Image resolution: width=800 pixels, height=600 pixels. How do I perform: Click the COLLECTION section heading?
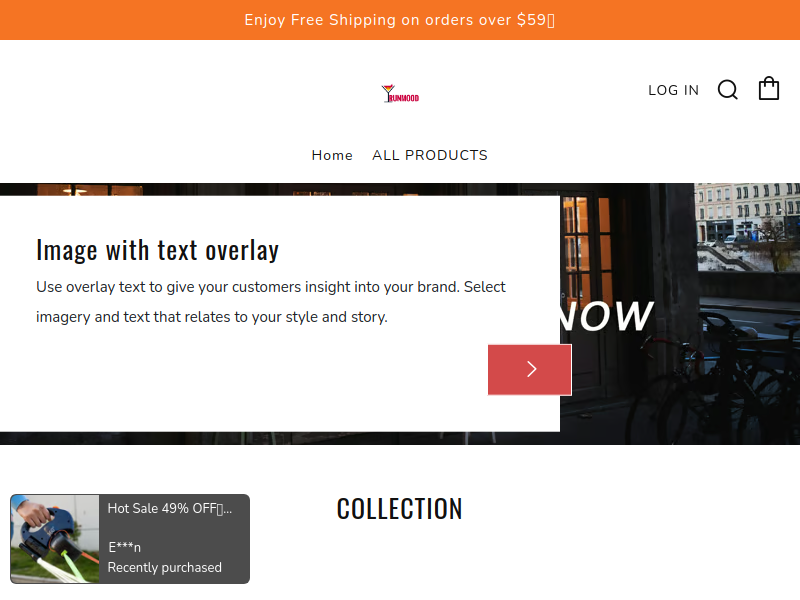click(x=399, y=509)
